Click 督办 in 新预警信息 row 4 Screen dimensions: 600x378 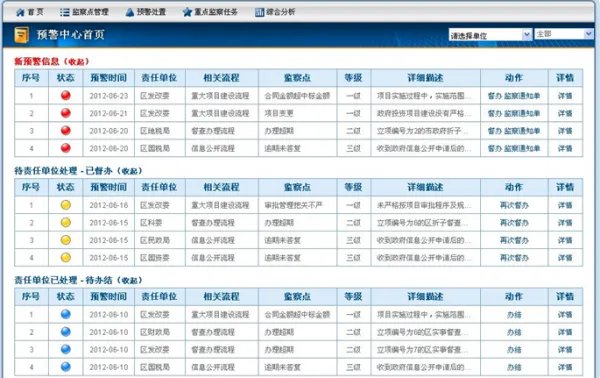[x=494, y=148]
